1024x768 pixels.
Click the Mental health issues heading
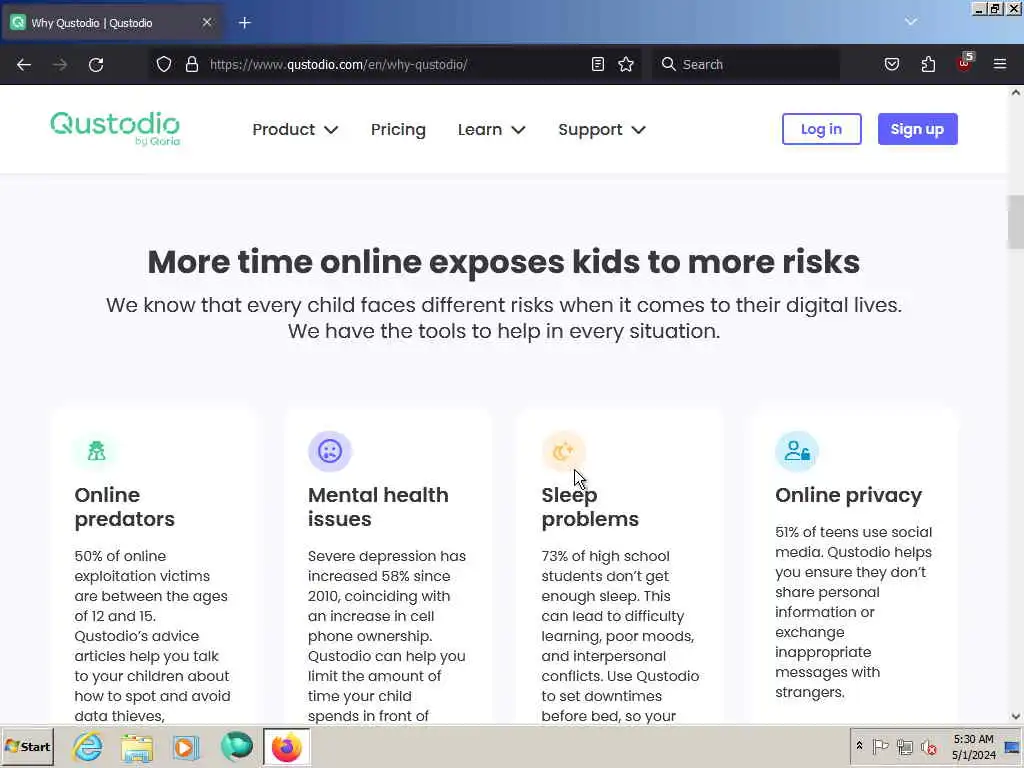coord(378,507)
